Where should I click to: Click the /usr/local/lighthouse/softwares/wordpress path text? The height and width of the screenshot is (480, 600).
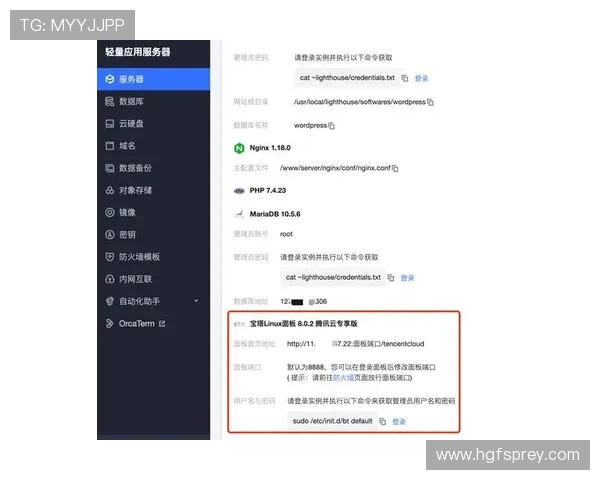tap(360, 102)
